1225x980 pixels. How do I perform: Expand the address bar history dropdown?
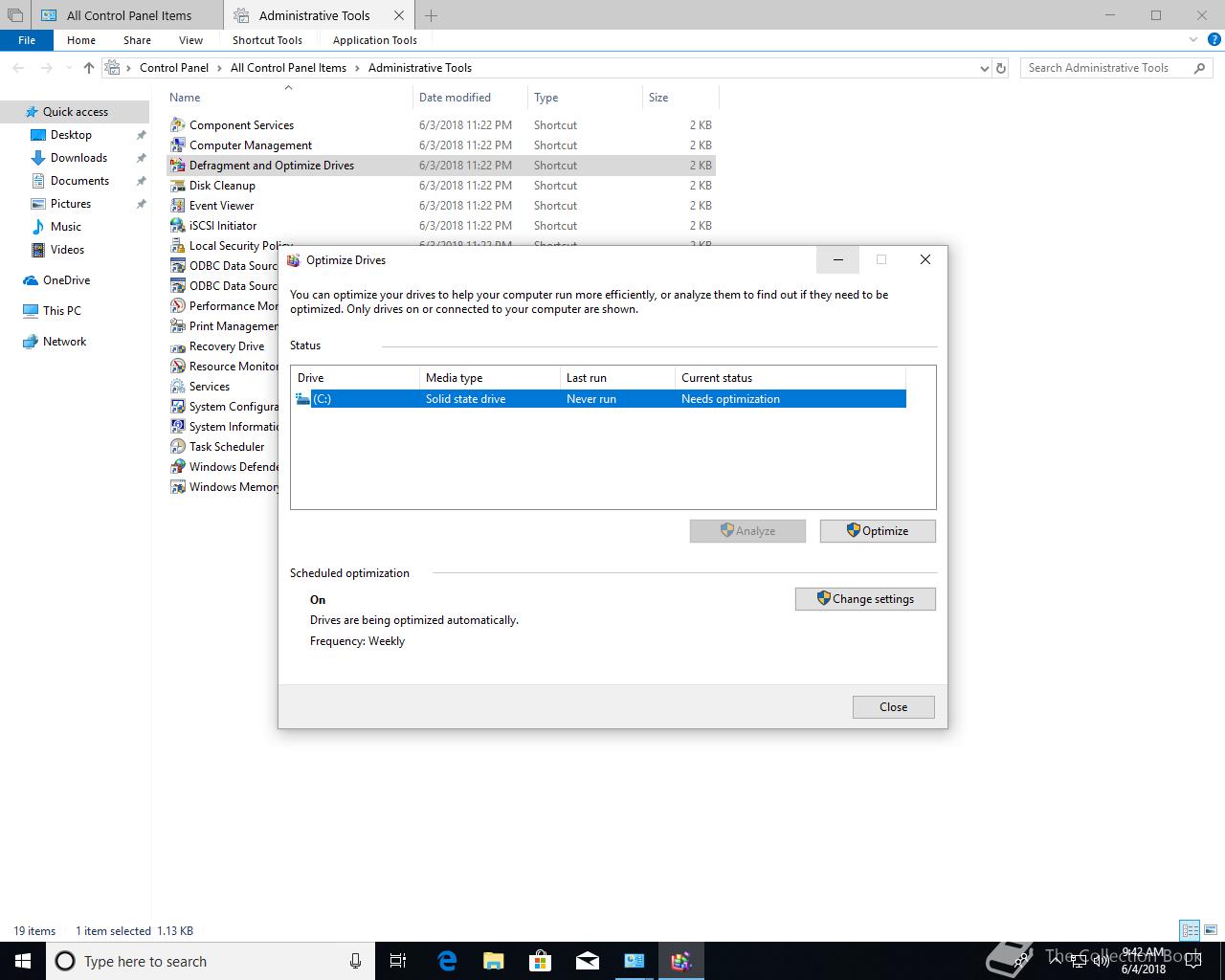(985, 68)
